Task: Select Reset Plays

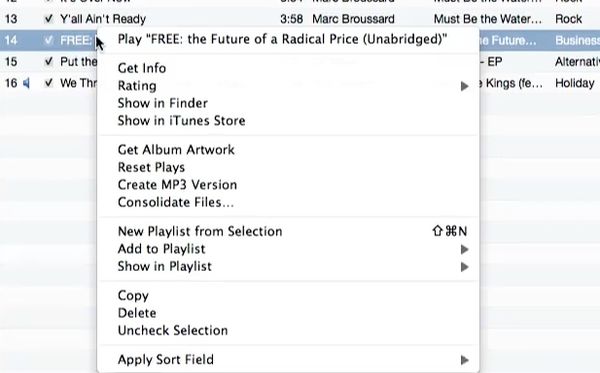Action: 151,167
